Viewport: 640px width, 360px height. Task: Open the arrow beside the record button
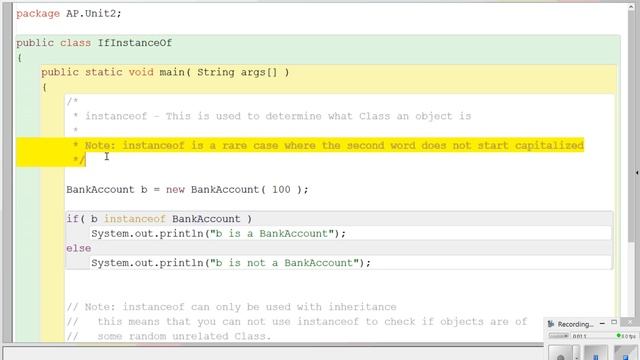576,353
